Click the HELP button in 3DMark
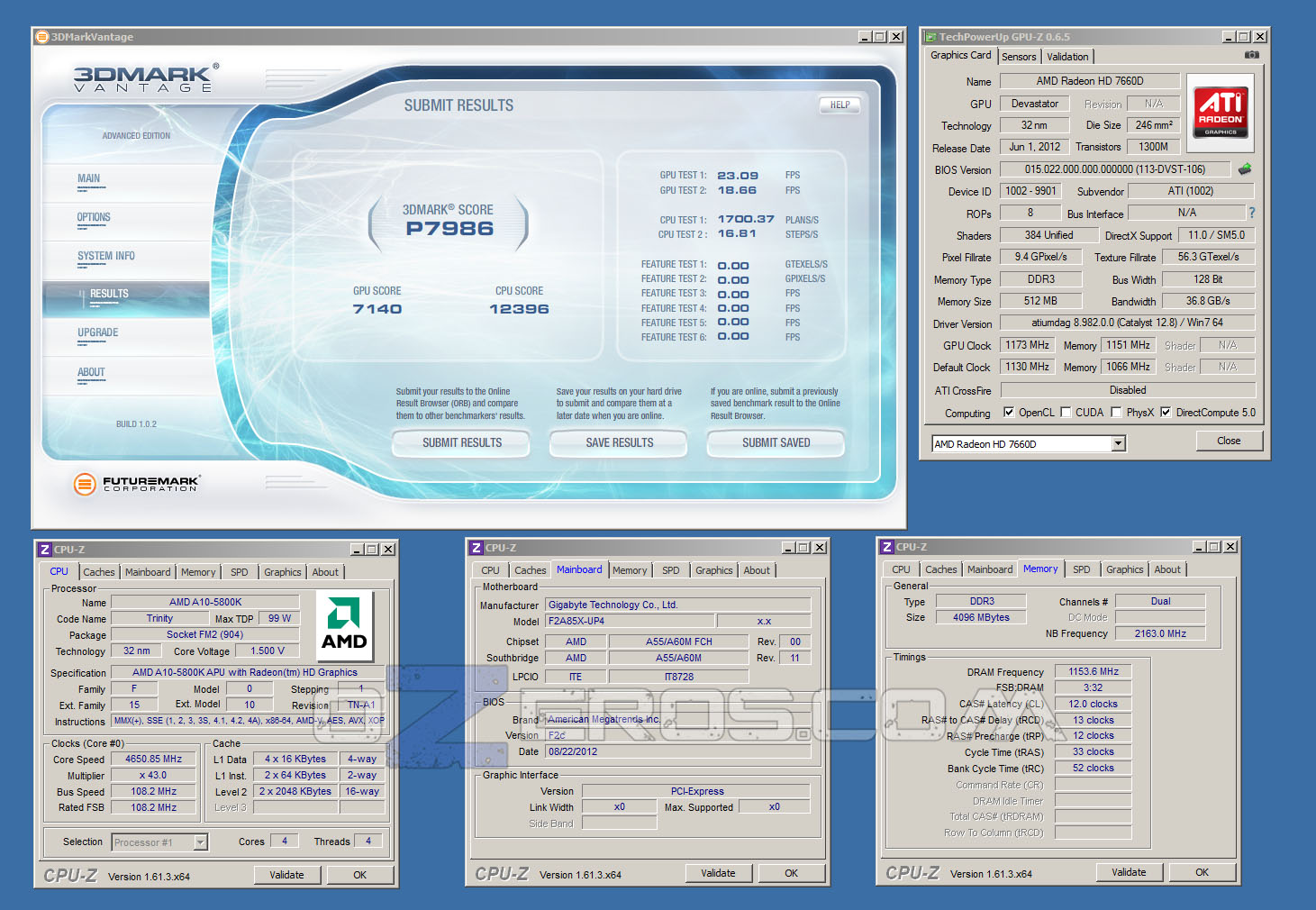Image resolution: width=1316 pixels, height=910 pixels. pyautogui.click(x=840, y=105)
